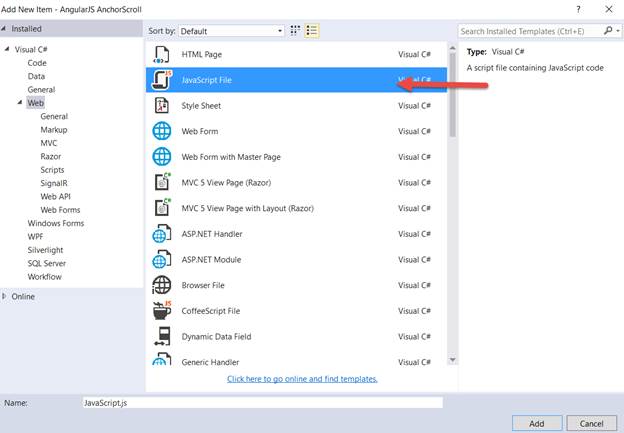Click the Style Sheet template name
This screenshot has height=433, width=624.
(x=201, y=106)
